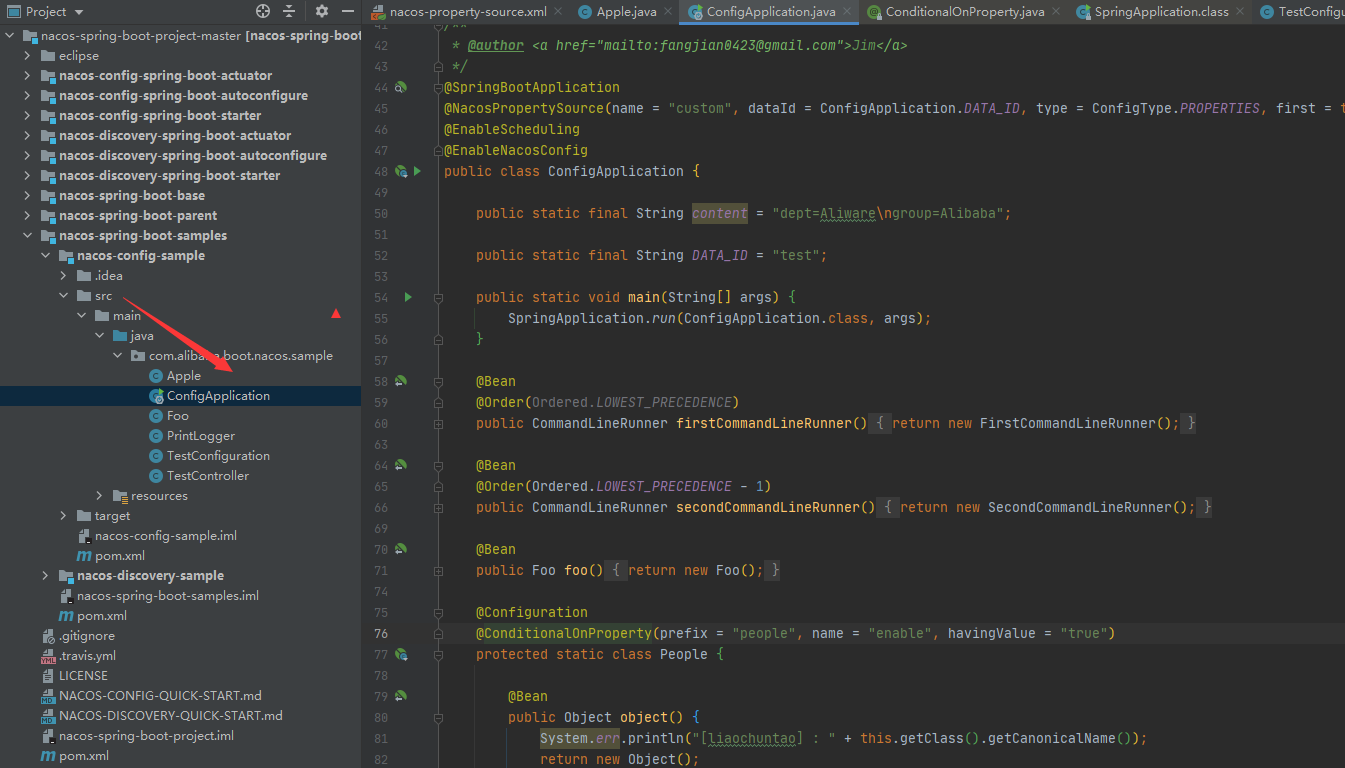Viewport: 1345px width, 768px height.
Task: Click the YAML file icon beside .travis.yml
Action: [48, 655]
